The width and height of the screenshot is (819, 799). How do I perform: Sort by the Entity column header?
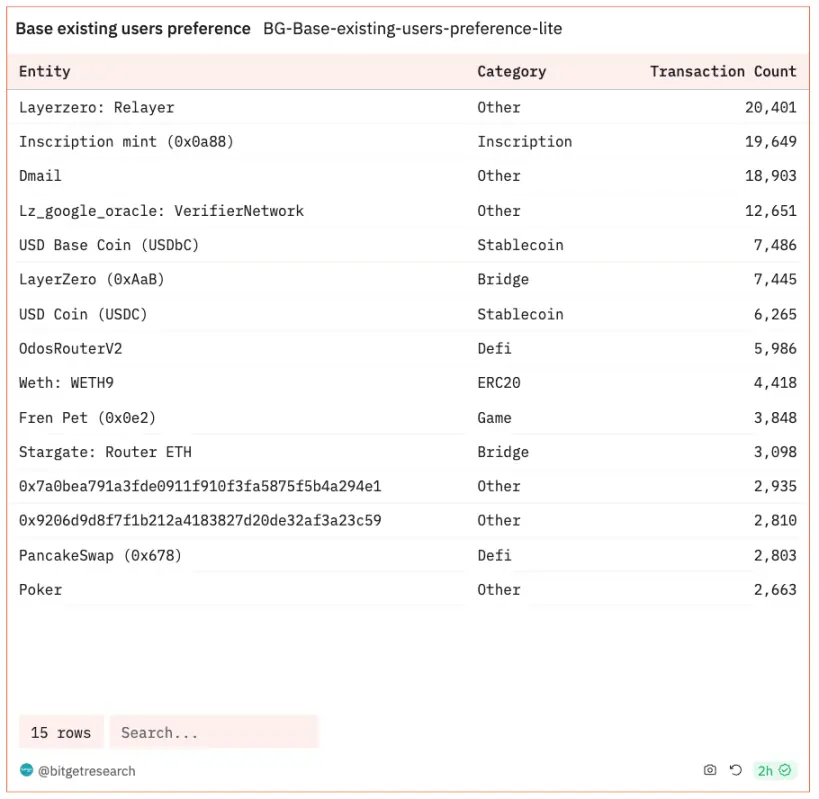[x=45, y=71]
